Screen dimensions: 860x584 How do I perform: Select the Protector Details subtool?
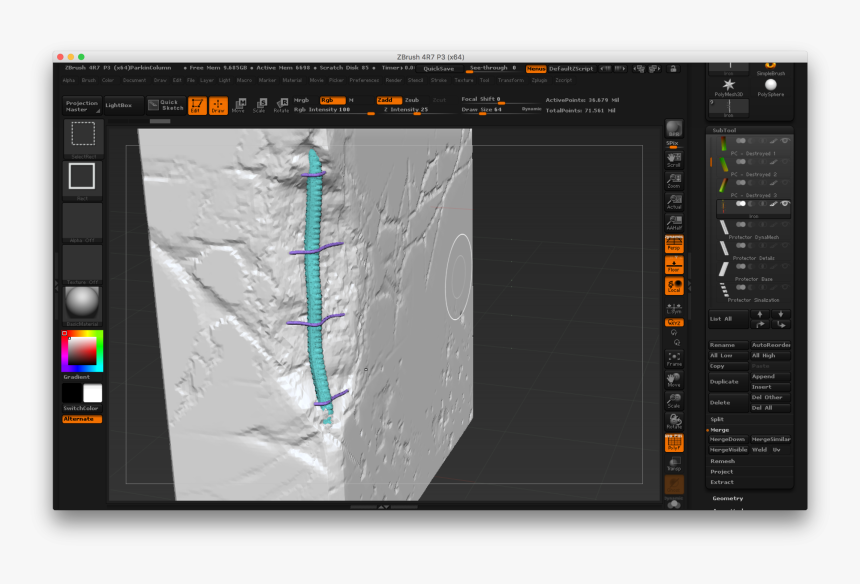(752, 258)
